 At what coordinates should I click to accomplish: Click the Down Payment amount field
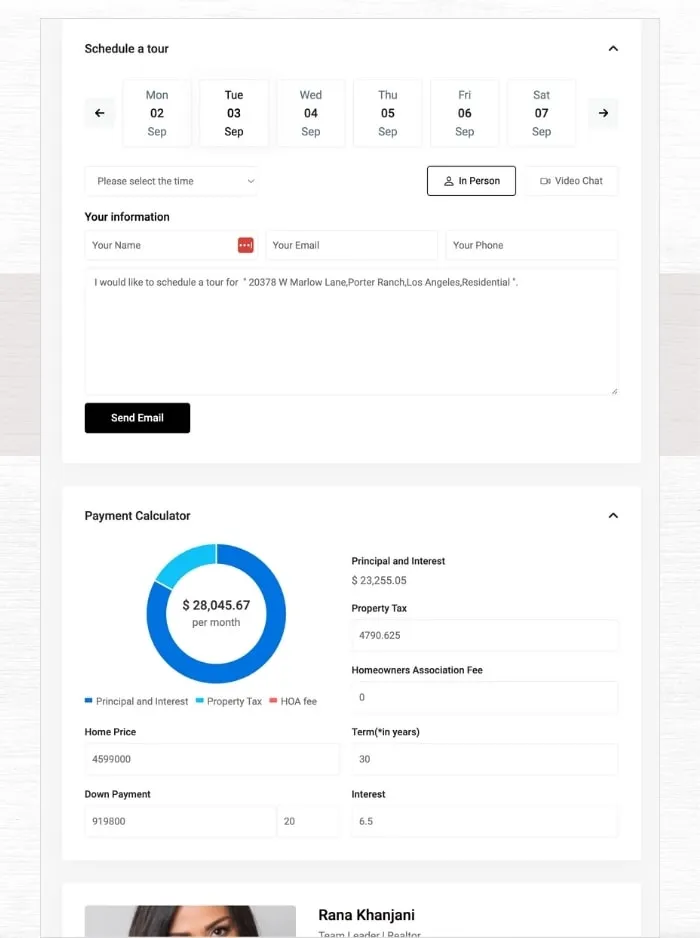click(180, 821)
